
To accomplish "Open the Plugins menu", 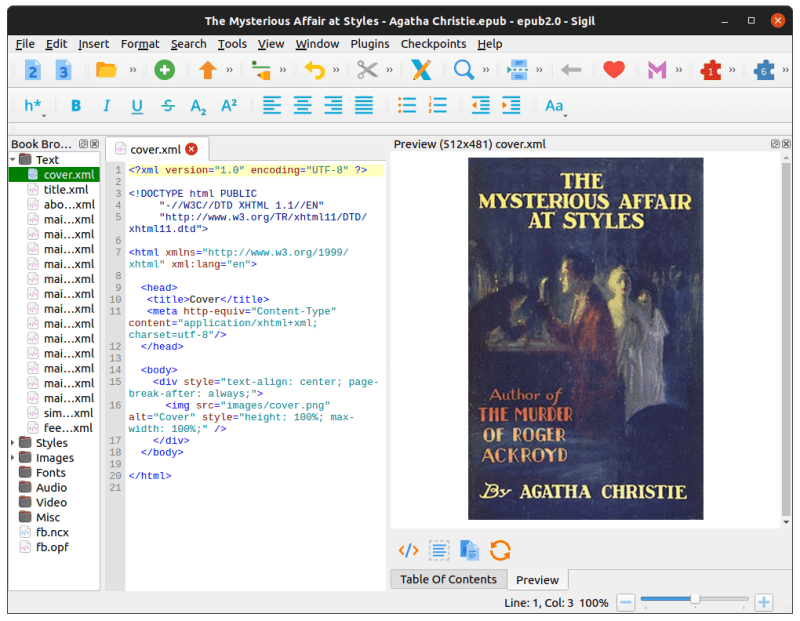I will click(370, 44).
